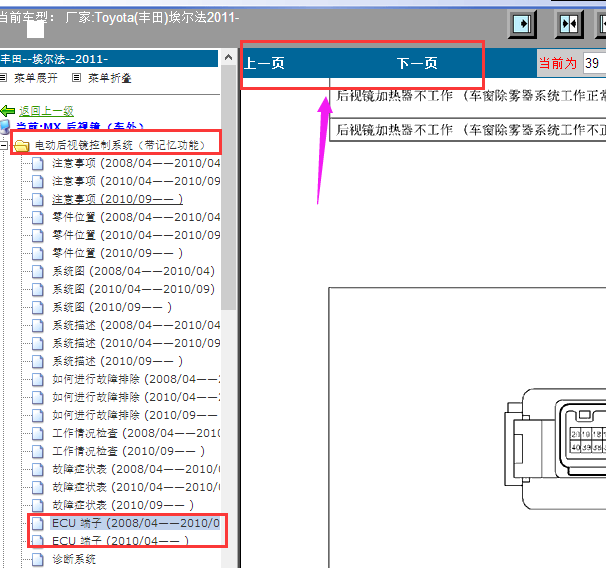Open 系统描述 (2010/09—— ) item

pos(117,361)
